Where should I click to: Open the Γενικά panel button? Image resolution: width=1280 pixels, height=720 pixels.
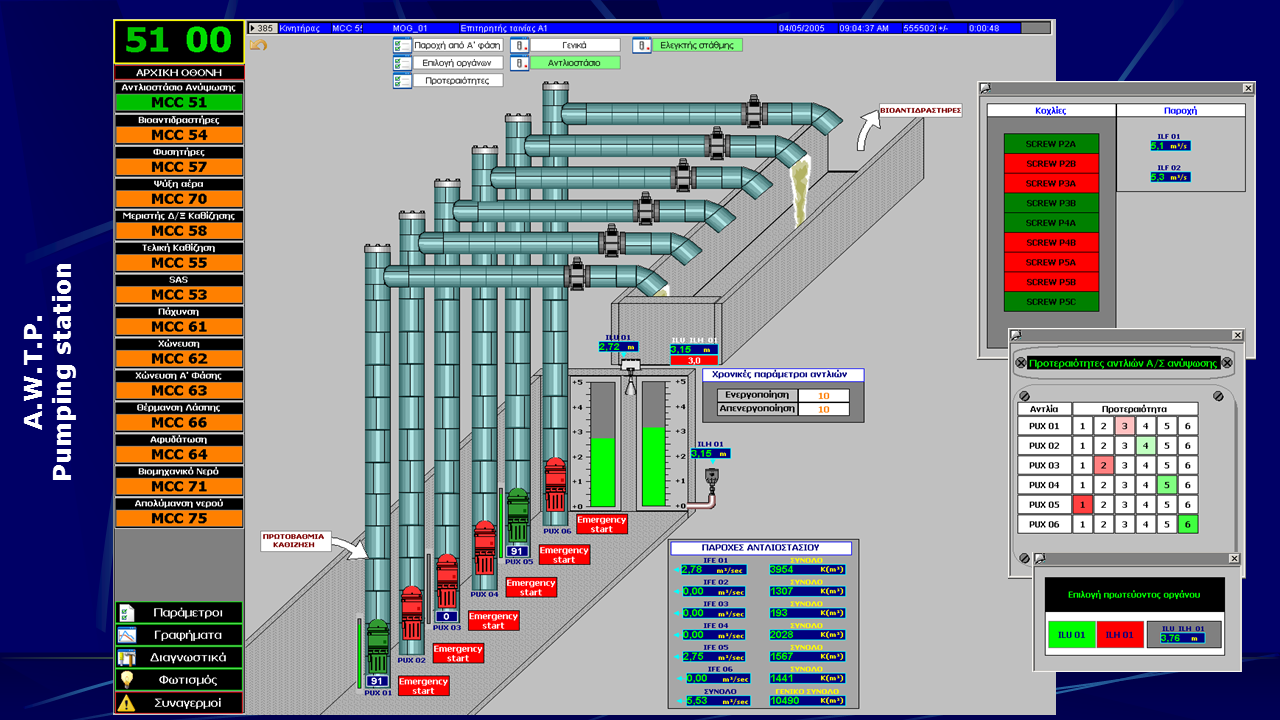click(573, 45)
